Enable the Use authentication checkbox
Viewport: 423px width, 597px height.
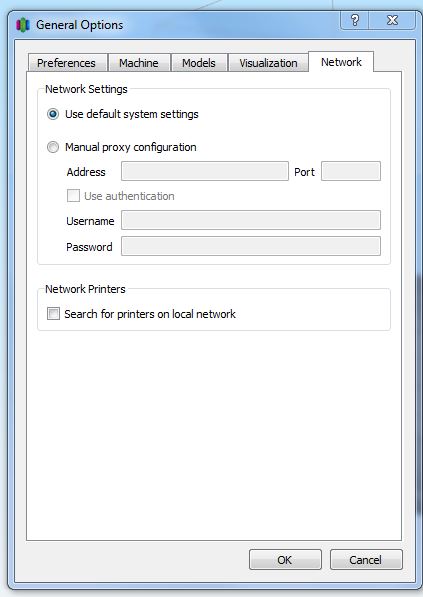point(73,196)
